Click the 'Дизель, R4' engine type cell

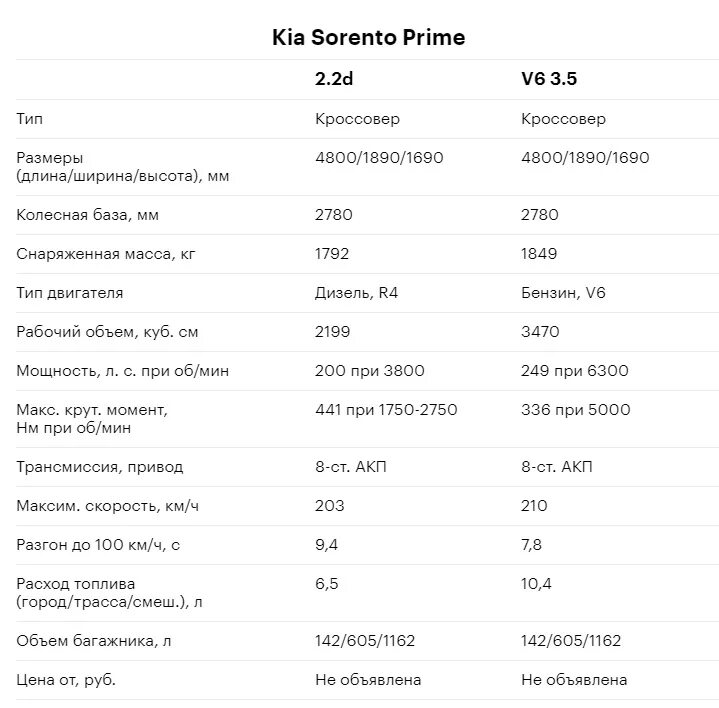coord(356,293)
